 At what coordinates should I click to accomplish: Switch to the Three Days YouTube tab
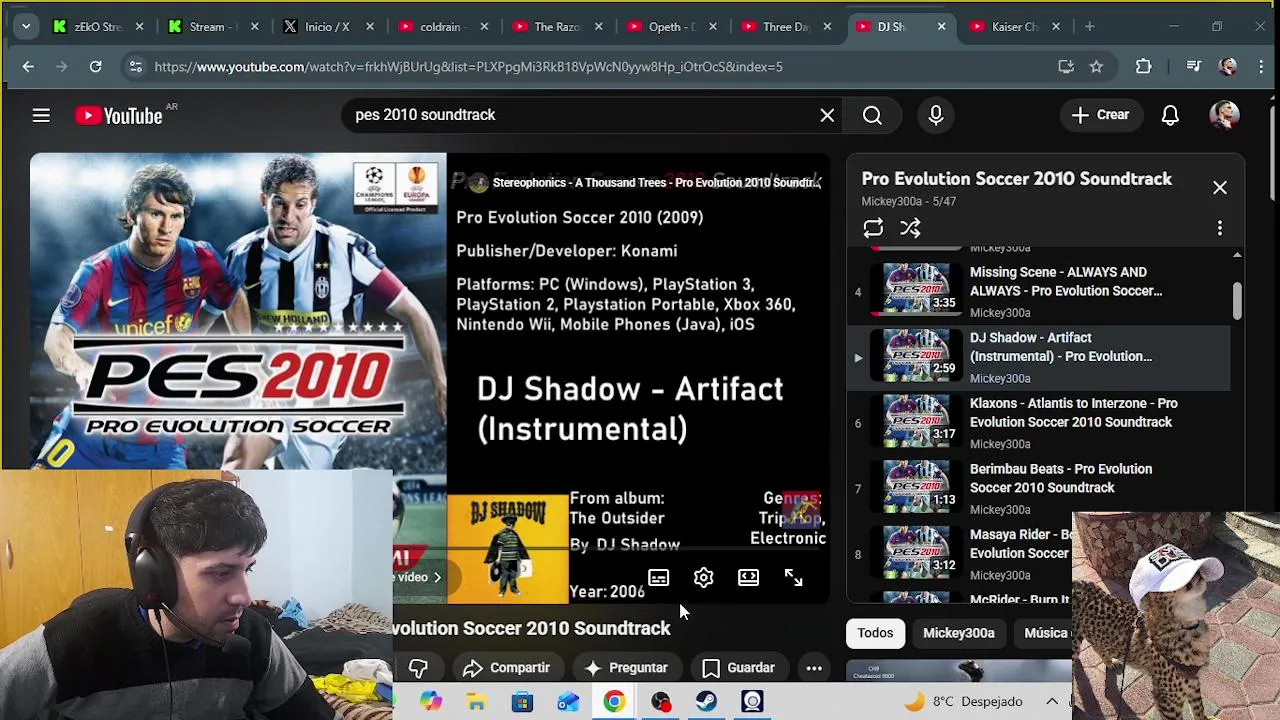click(784, 27)
